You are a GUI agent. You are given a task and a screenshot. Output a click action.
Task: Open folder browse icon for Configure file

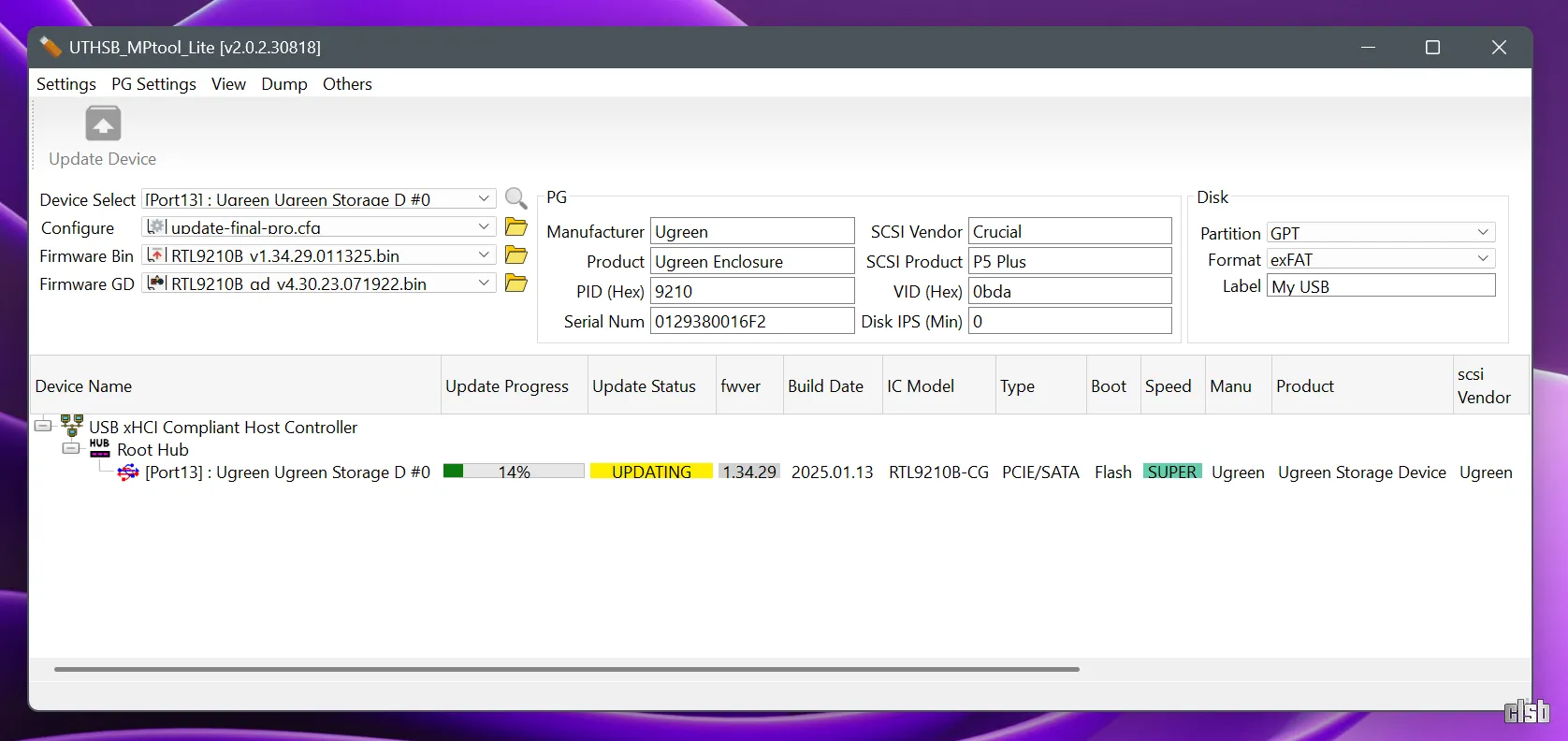pyautogui.click(x=515, y=227)
